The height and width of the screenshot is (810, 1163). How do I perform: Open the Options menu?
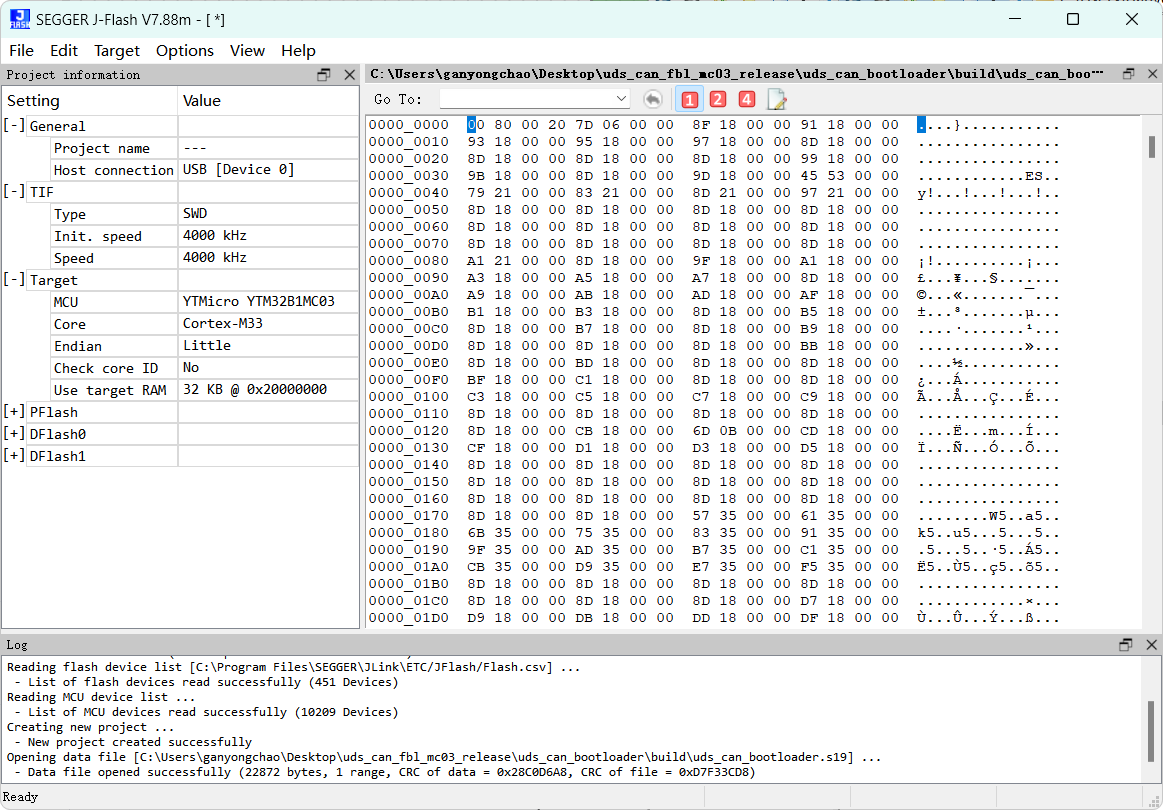185,50
